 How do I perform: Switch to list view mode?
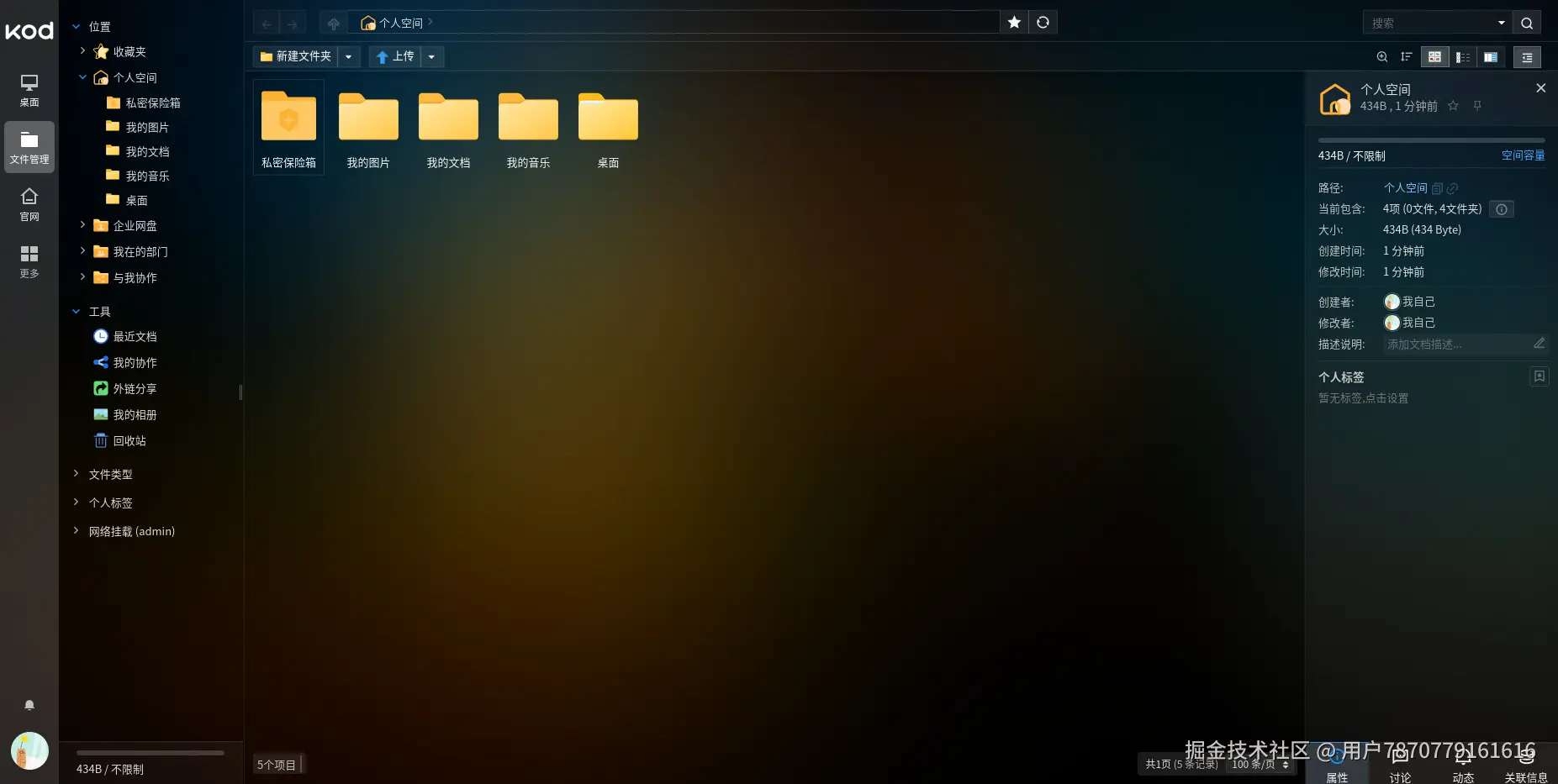coord(1463,57)
